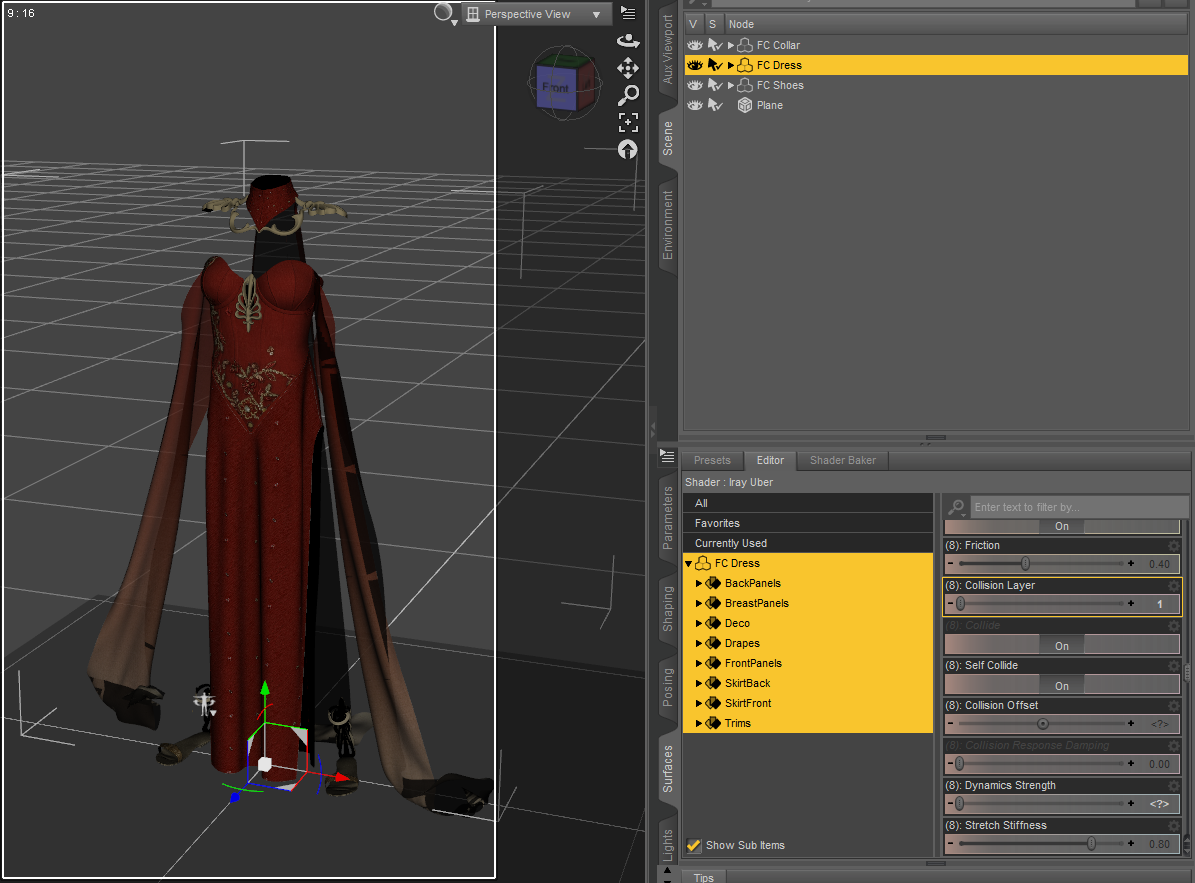Expand FC Dress node in Scene

tap(731, 65)
